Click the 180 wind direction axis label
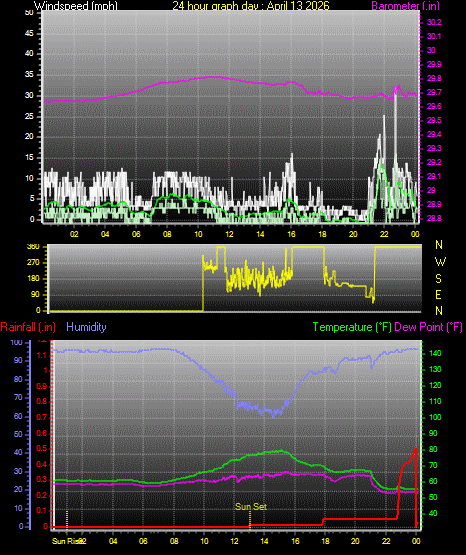The width and height of the screenshot is (466, 555). [x=34, y=279]
